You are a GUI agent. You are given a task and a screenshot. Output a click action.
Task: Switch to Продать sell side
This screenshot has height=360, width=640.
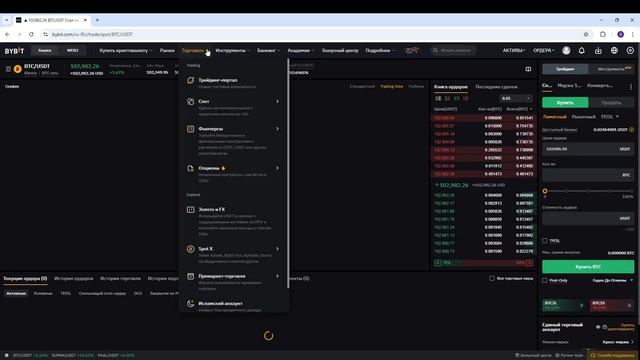[611, 102]
